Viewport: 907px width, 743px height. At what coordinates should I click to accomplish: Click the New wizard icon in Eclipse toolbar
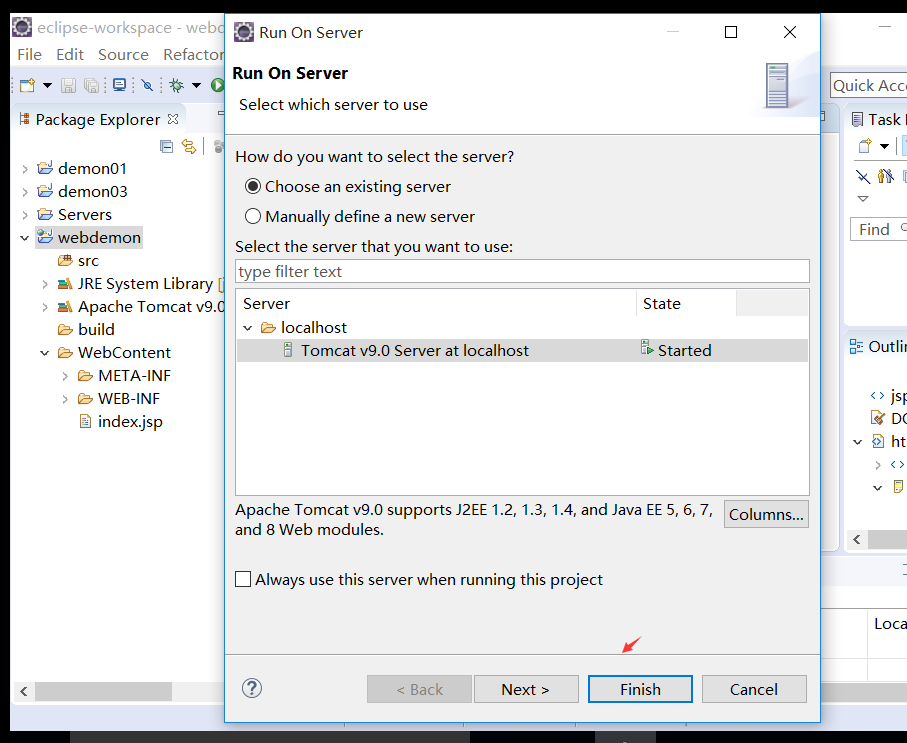(27, 86)
